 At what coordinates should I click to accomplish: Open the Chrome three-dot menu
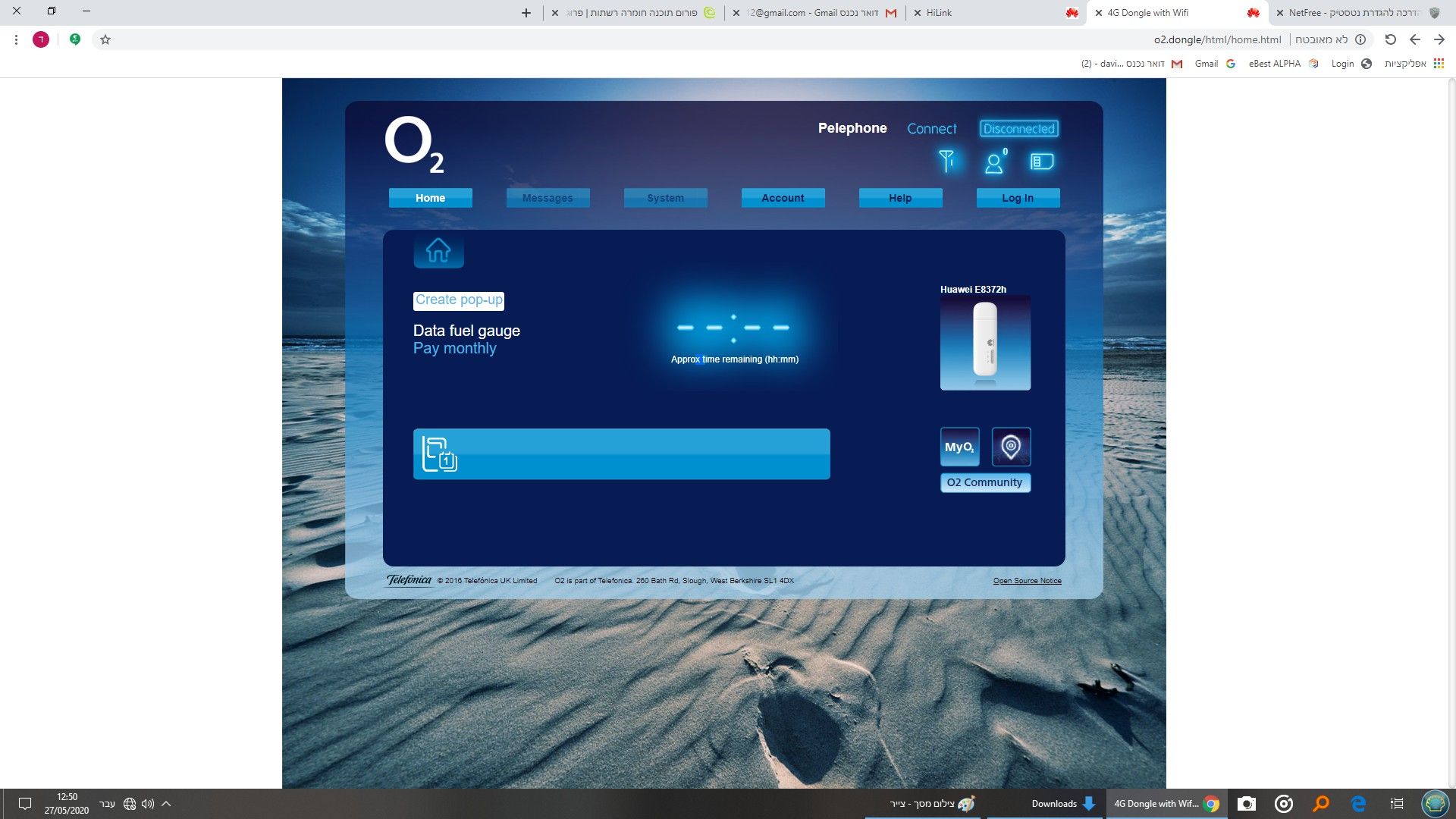pos(16,39)
